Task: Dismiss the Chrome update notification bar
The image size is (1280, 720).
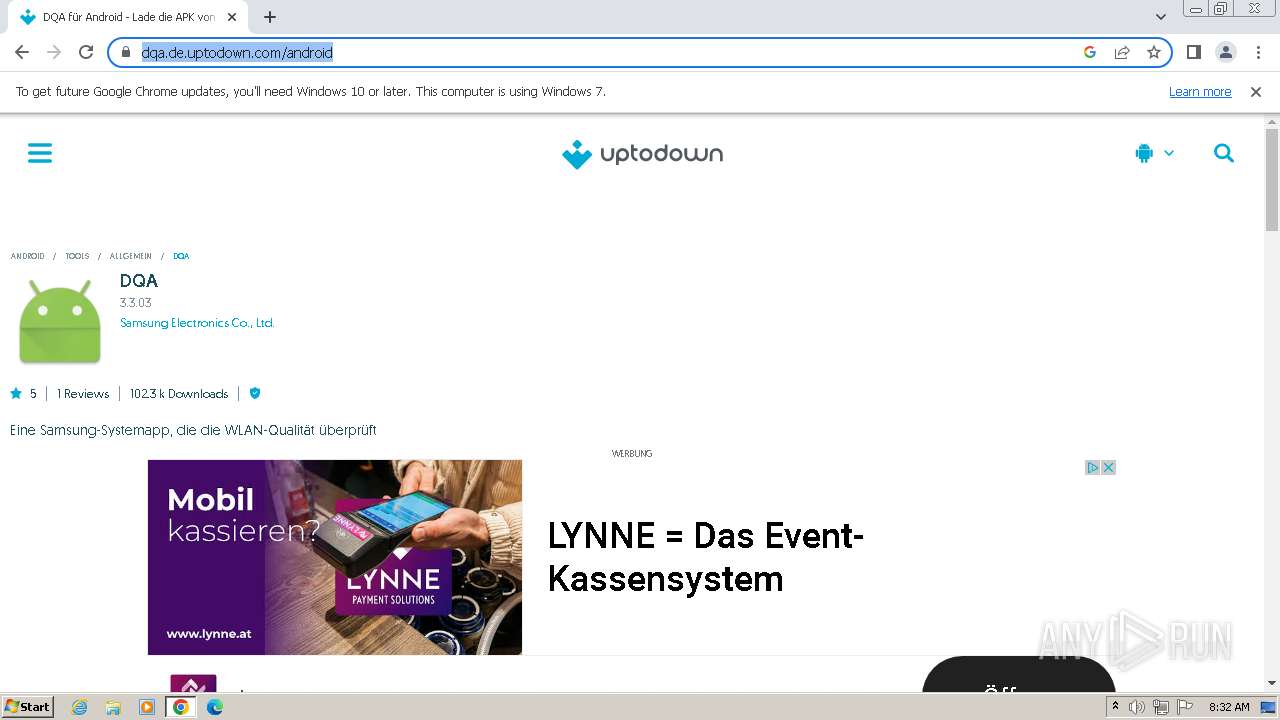Action: click(x=1256, y=92)
